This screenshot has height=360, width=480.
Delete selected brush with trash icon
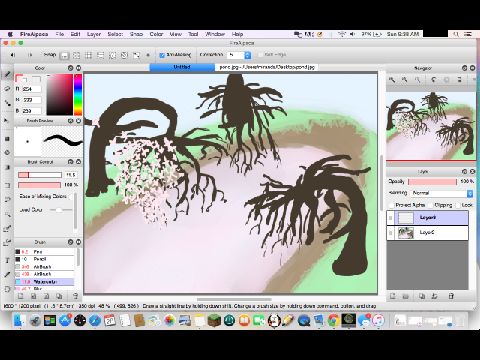click(75, 296)
